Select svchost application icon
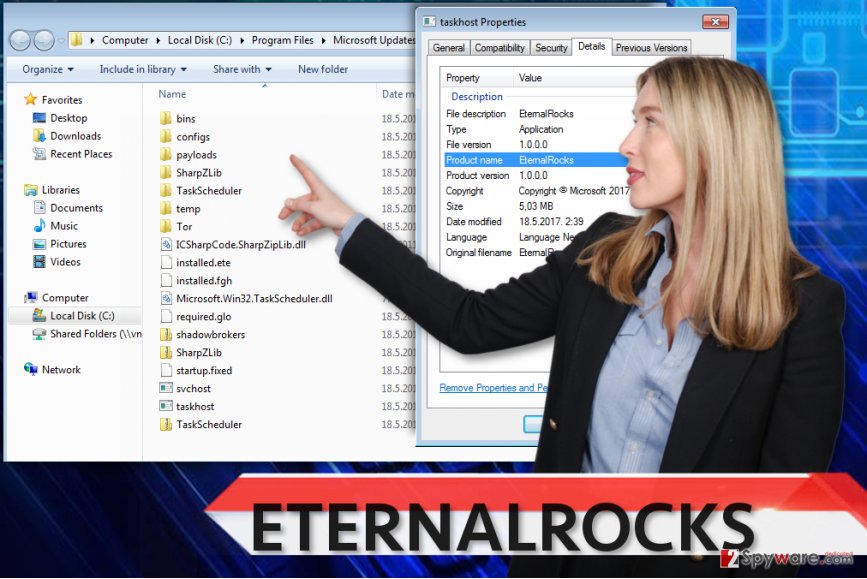Screen dimensions: 867x579 pyautogui.click(x=166, y=388)
